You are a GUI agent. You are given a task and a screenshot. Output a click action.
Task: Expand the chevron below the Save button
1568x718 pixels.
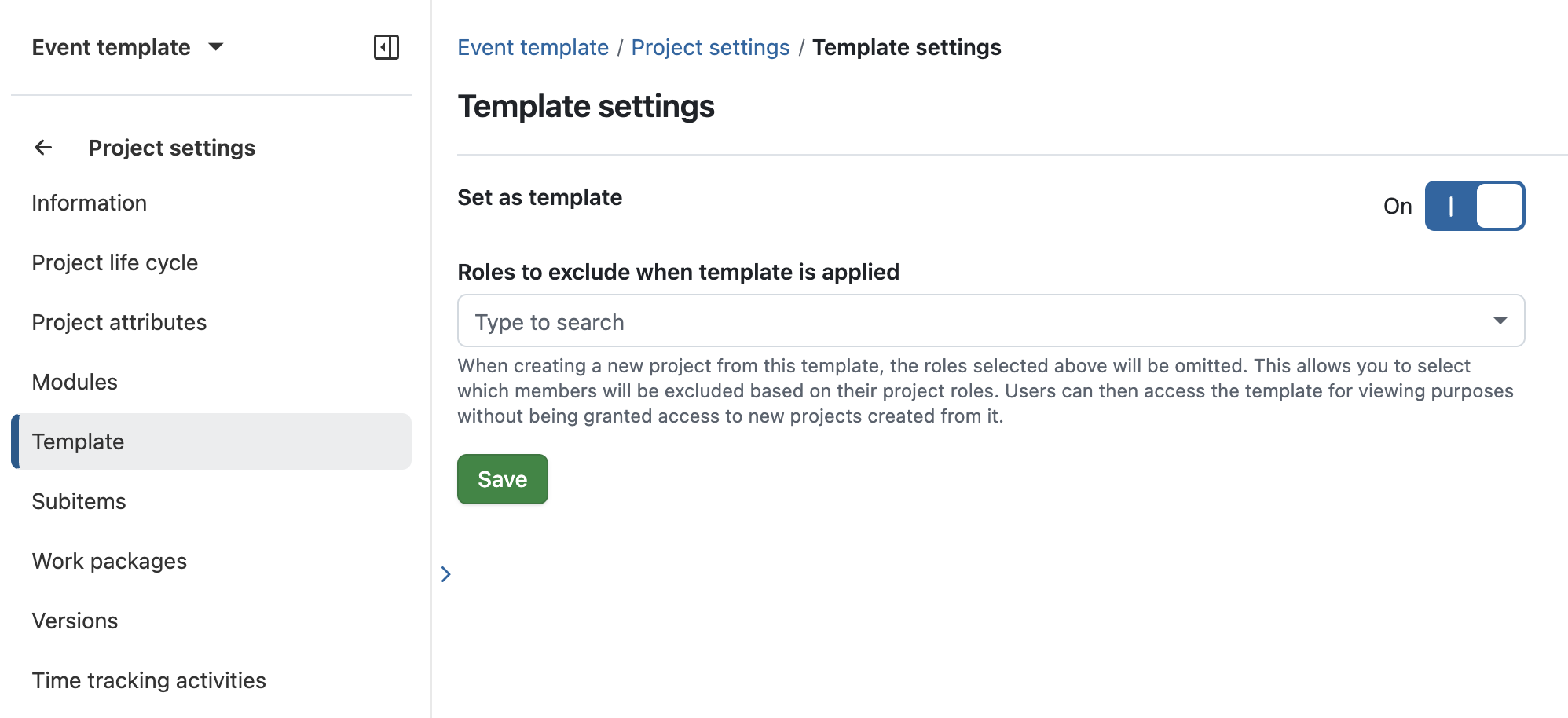pyautogui.click(x=445, y=574)
